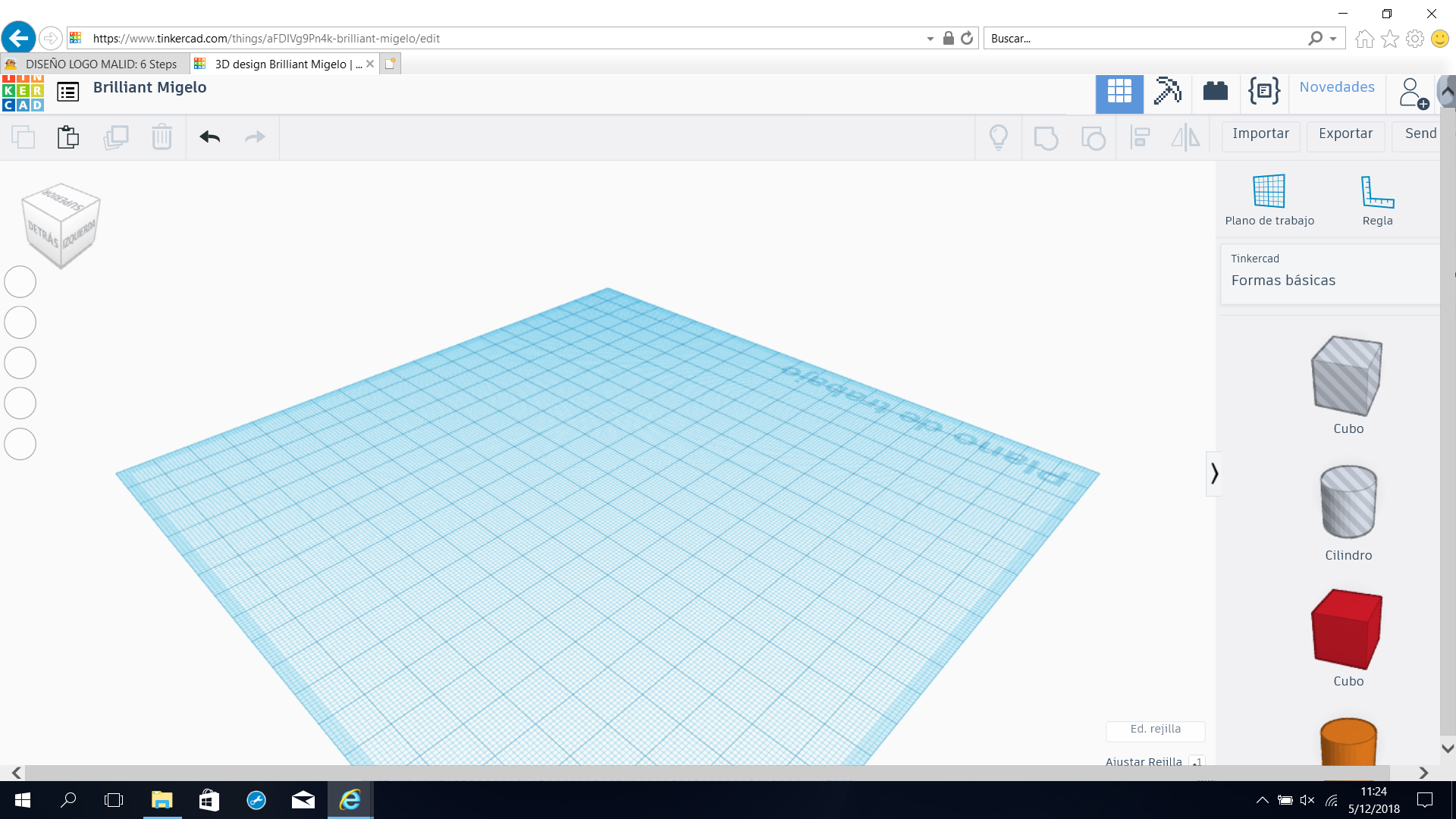Viewport: 1456px width, 819px height.
Task: Open Novedades link
Action: pyautogui.click(x=1337, y=87)
